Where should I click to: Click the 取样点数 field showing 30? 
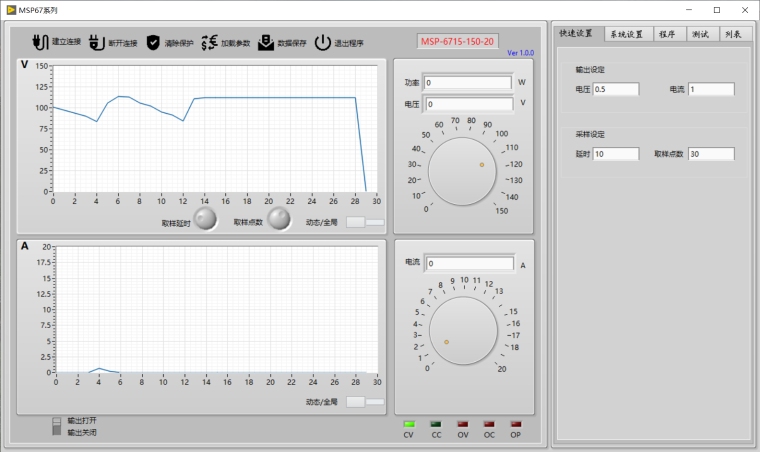(711, 154)
